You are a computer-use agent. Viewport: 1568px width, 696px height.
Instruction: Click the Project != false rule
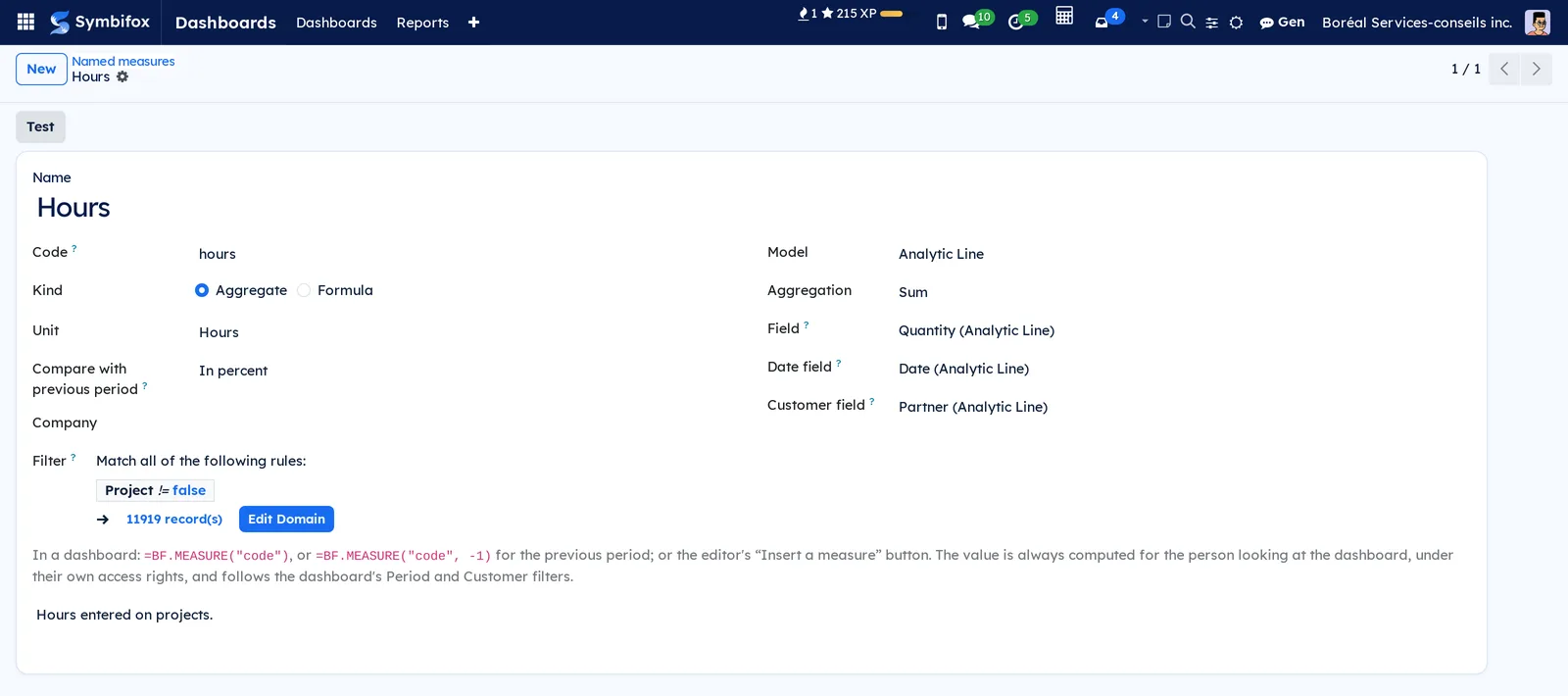(155, 490)
